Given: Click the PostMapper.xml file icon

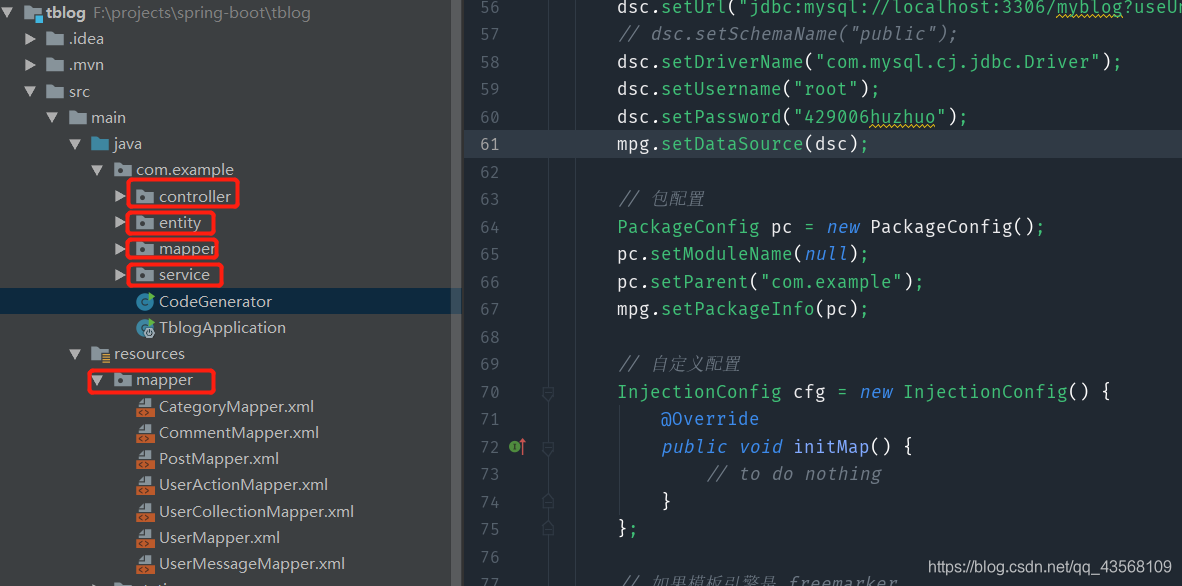Looking at the screenshot, I should (x=145, y=459).
